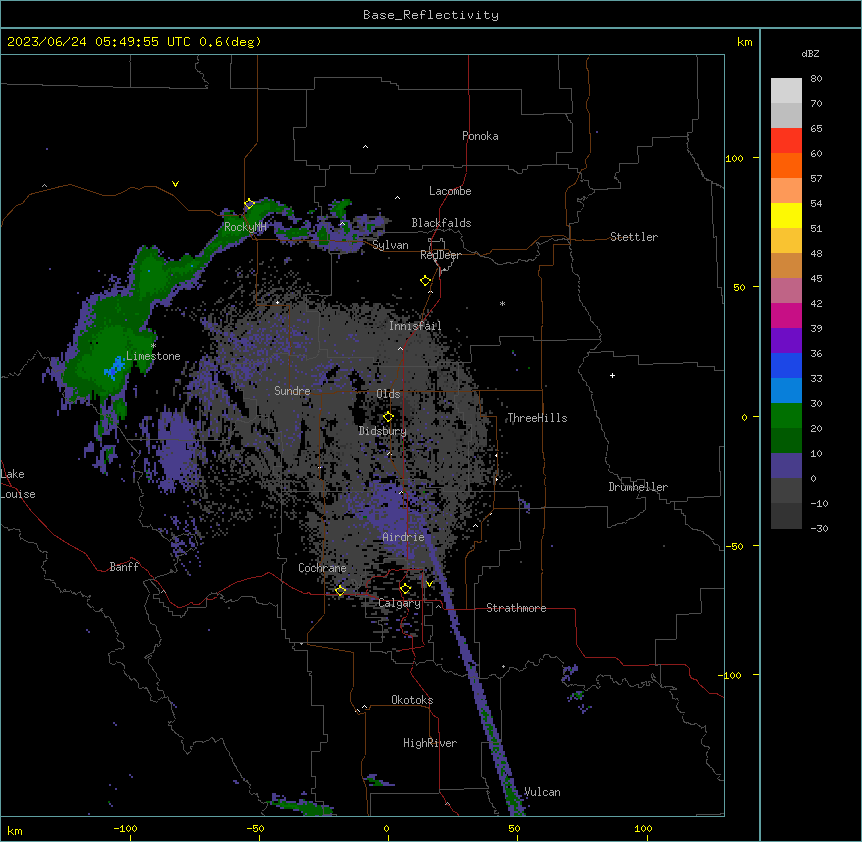Click the red 65 dBZ legend color
Viewport: 862px width, 842px height.
pos(786,140)
